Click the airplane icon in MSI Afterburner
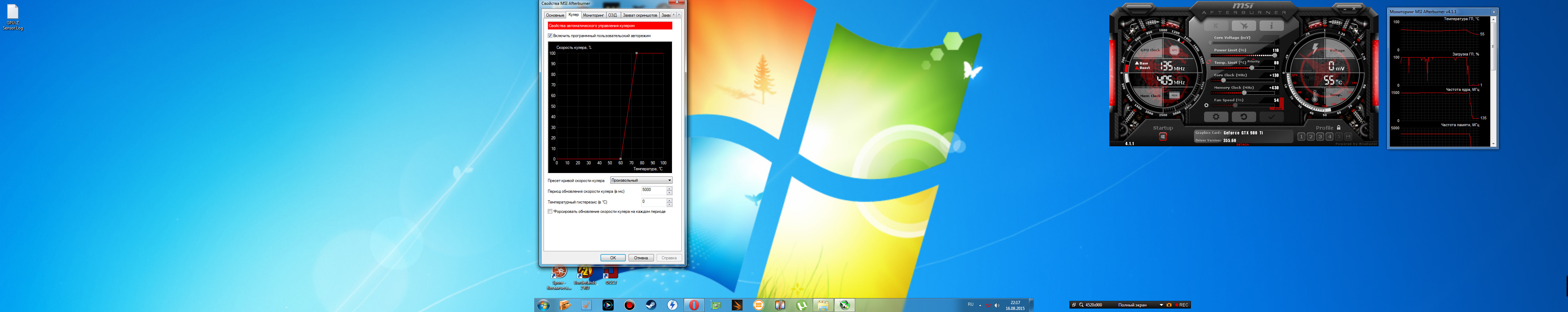Screen dimensions: 1568x312 tap(1244, 26)
